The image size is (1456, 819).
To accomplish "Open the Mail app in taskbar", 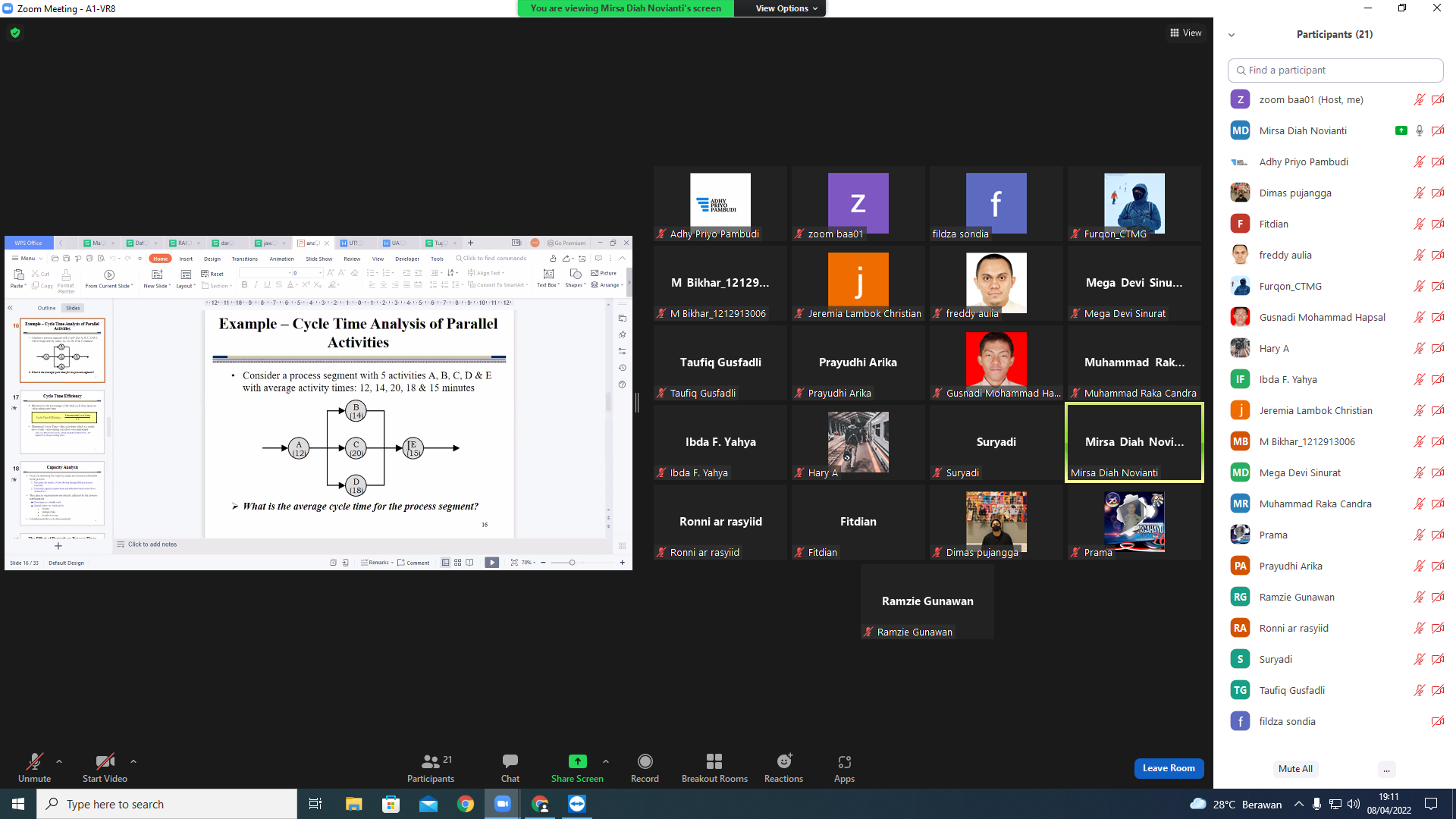I will [428, 804].
